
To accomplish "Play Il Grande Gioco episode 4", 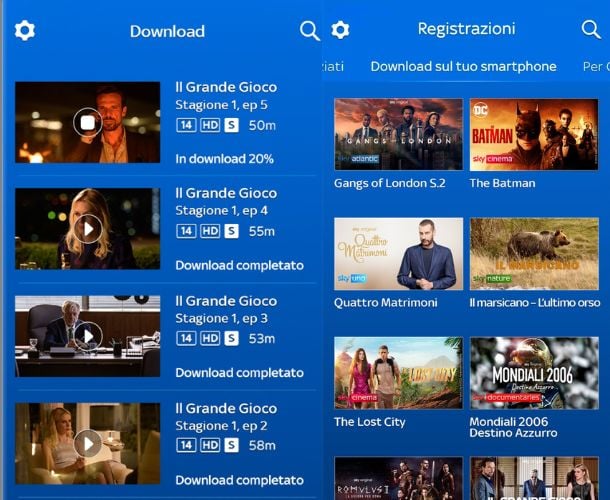I will 88,229.
